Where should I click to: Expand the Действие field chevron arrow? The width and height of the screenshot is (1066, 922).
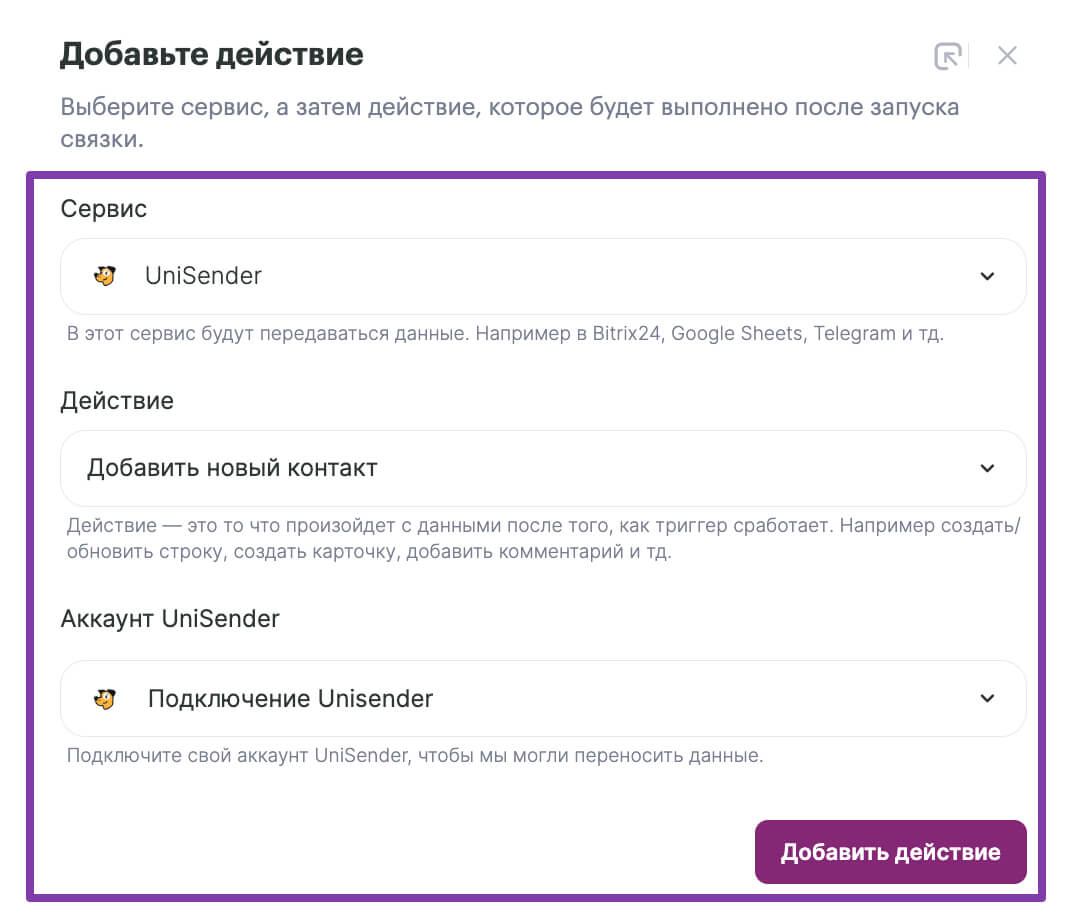(x=987, y=468)
